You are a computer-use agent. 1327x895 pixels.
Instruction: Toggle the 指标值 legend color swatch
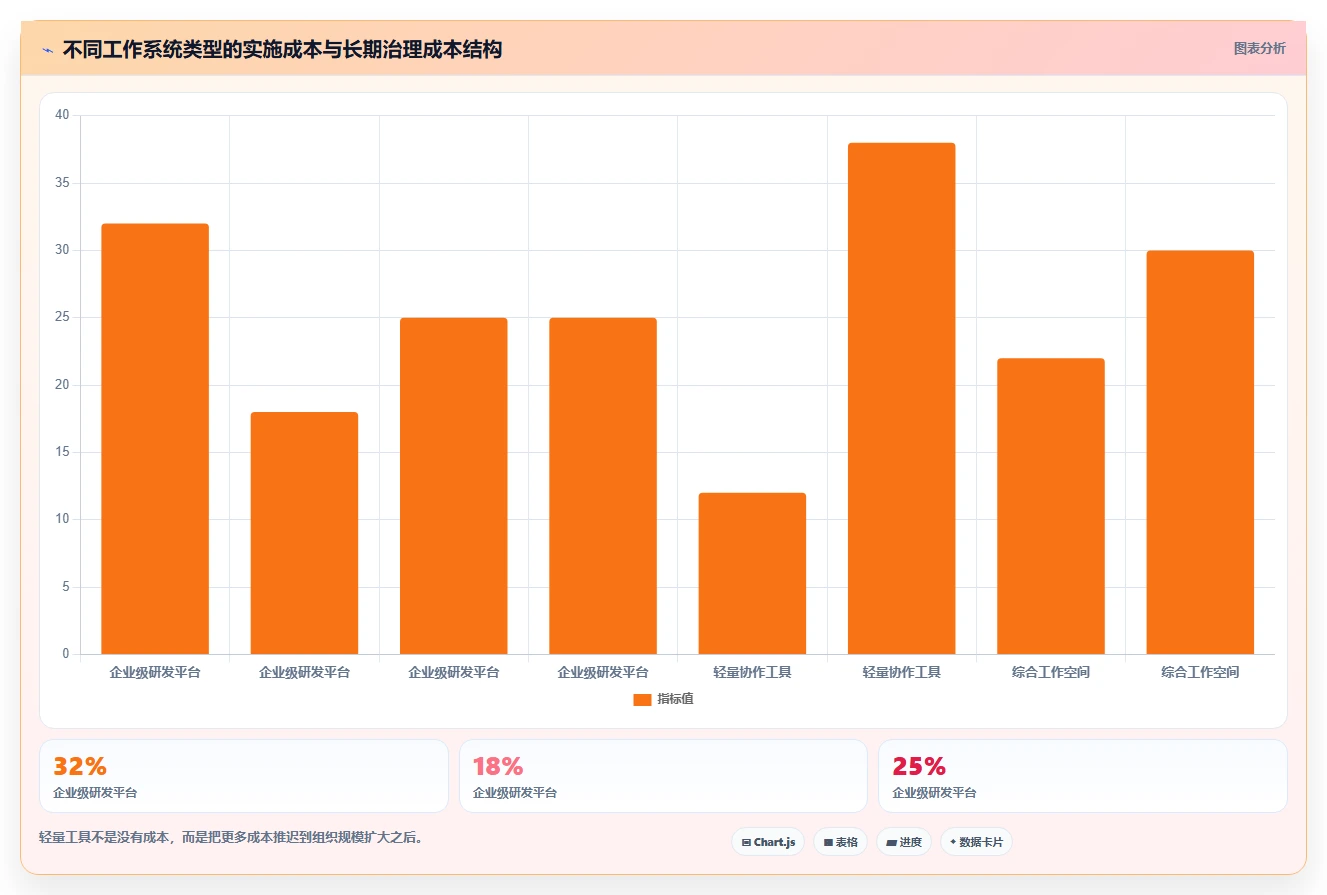click(x=642, y=699)
